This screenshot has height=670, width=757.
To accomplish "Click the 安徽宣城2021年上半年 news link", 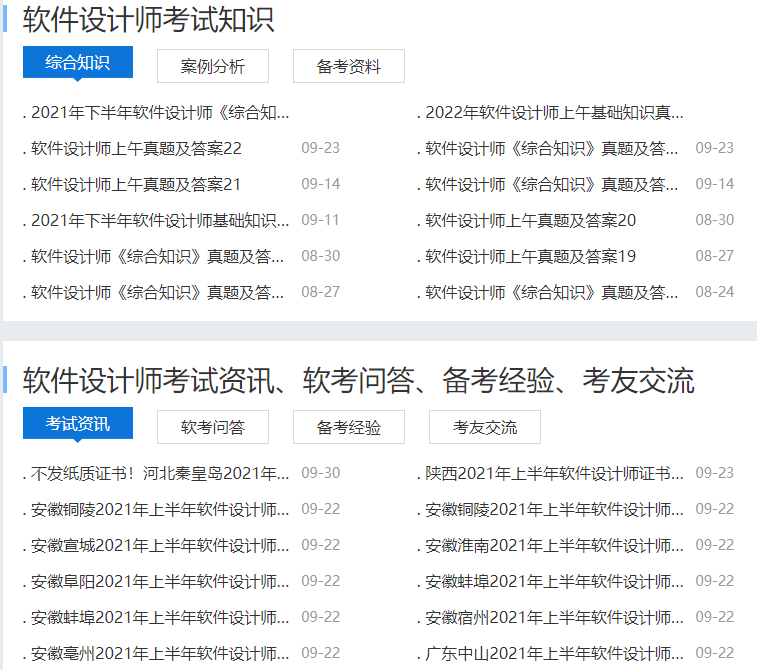I will (x=160, y=545).
